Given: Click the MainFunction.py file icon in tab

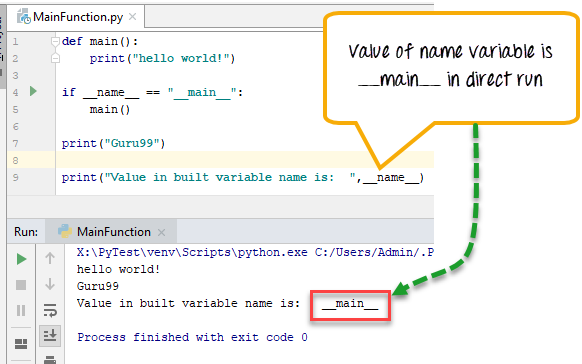Looking at the screenshot, I should [x=24, y=17].
